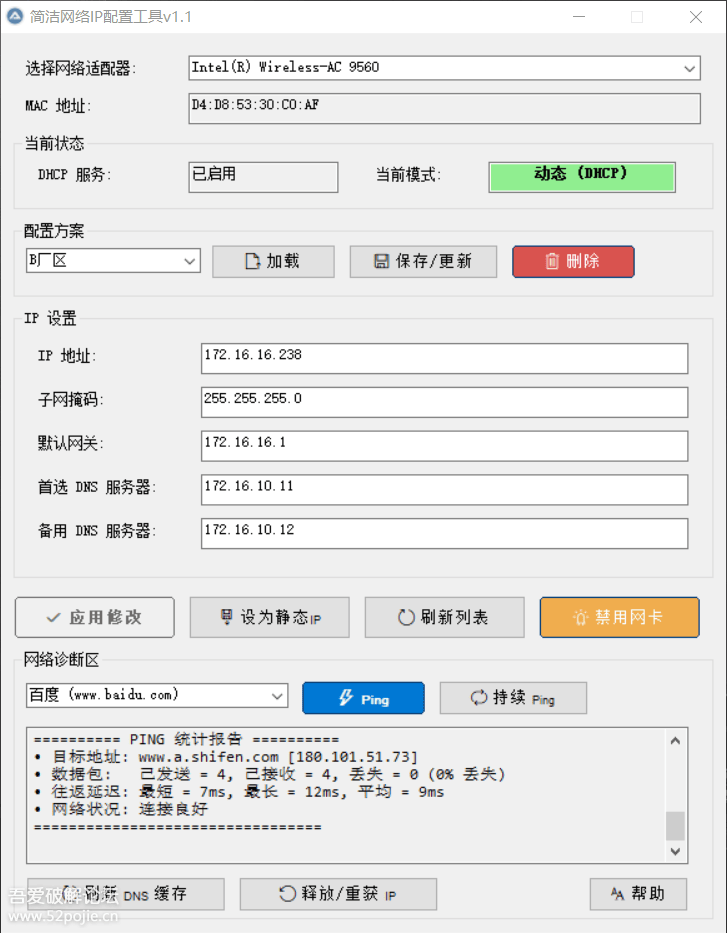Click the alternate DNS field 172.16.10.12

444,533
